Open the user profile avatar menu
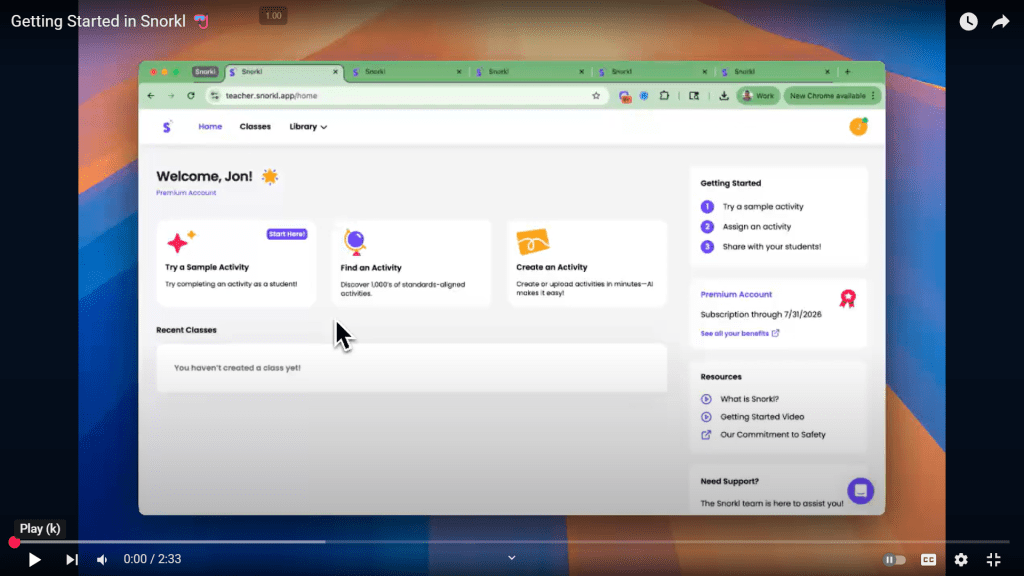 coord(858,127)
